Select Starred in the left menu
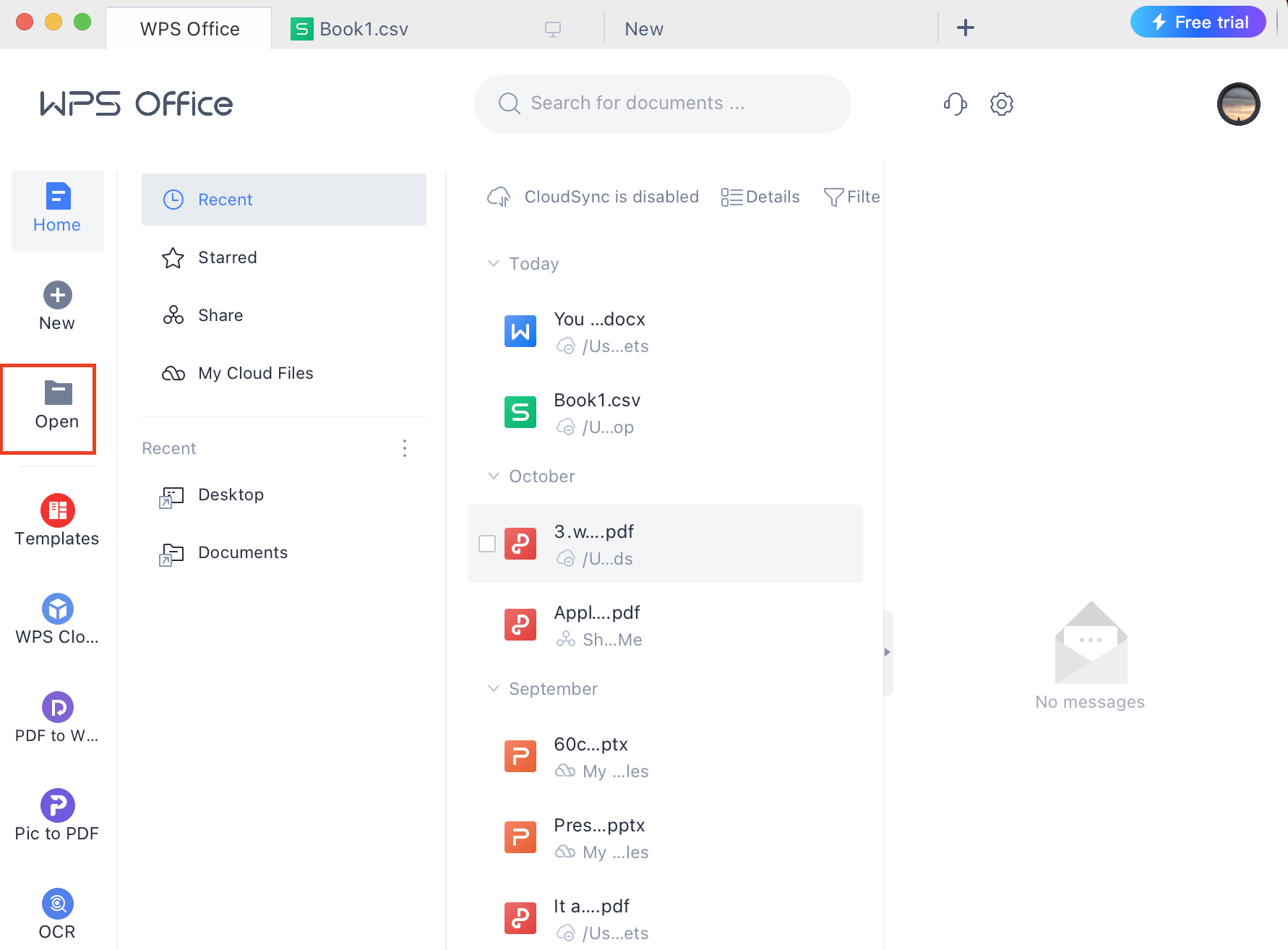This screenshot has height=950, width=1288. [227, 257]
